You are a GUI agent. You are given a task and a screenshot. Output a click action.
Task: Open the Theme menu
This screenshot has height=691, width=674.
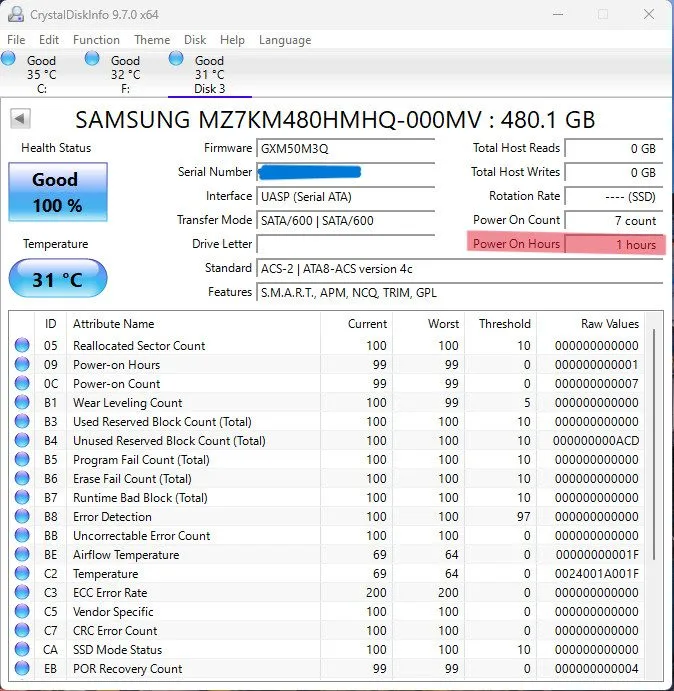click(152, 40)
